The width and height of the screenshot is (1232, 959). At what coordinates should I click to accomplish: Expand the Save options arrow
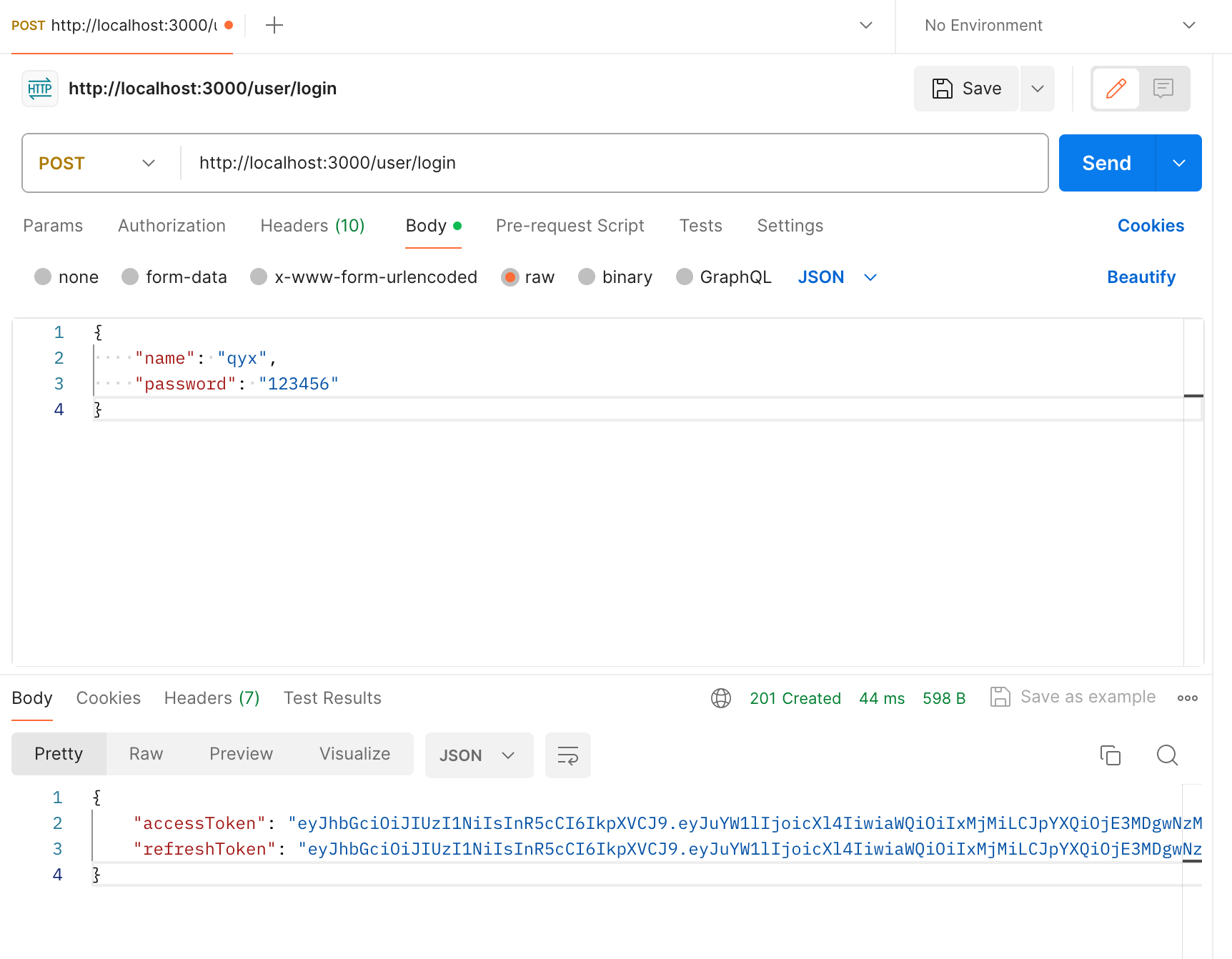pos(1038,89)
